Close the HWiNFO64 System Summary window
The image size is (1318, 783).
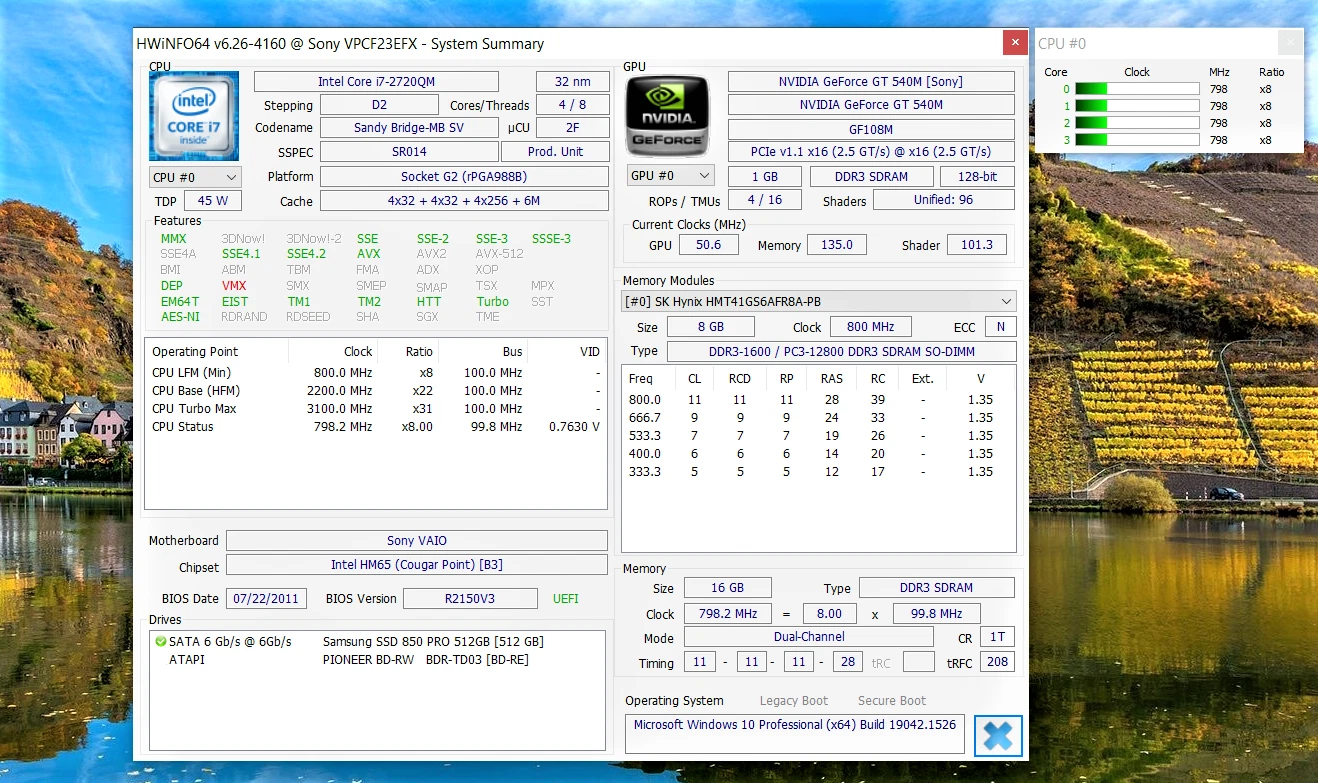(x=1015, y=43)
